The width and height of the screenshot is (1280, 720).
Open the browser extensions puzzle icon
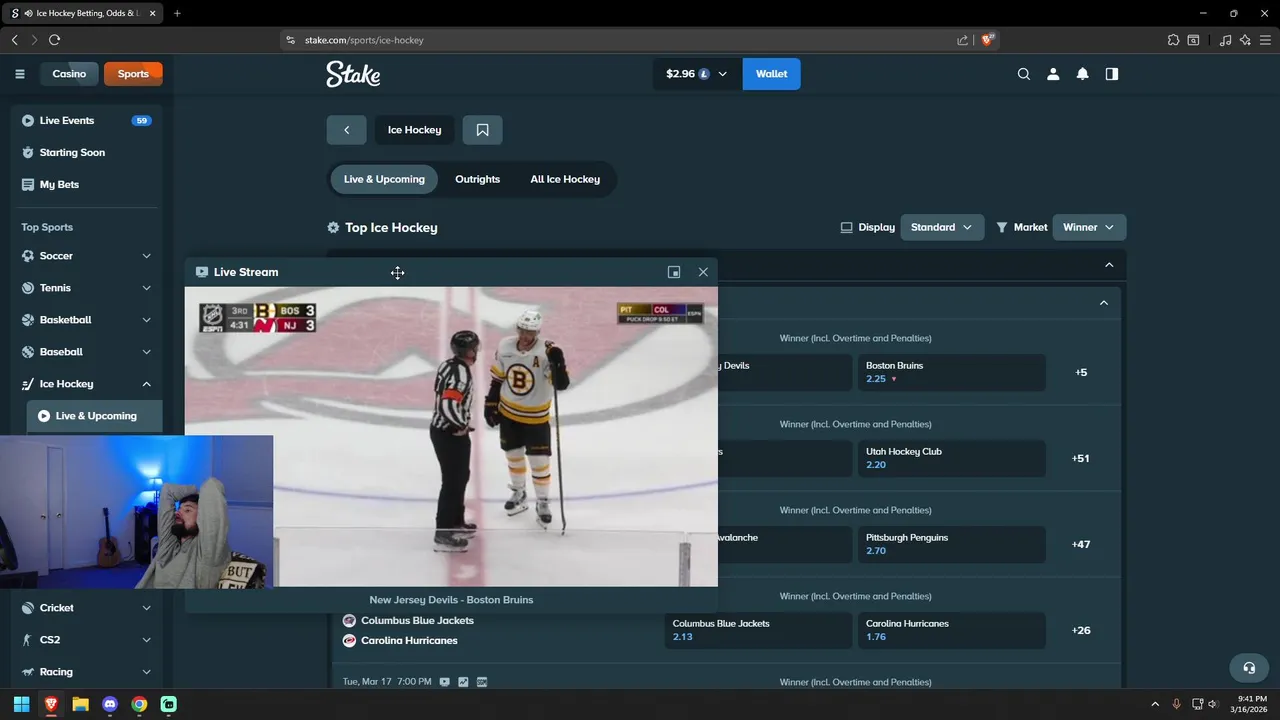coord(1173,40)
